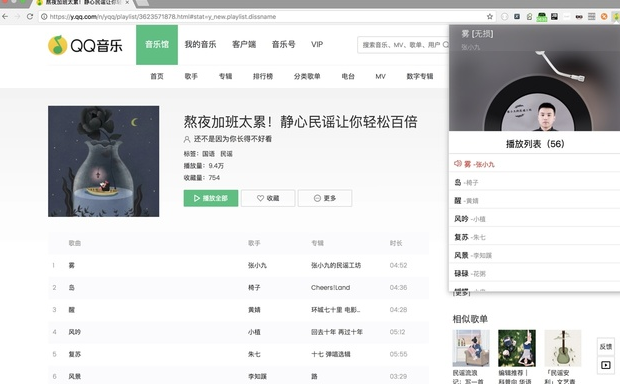This screenshot has width=620, height=388.
Task: Open 数字专辑 in the sub navigation
Action: (x=420, y=76)
